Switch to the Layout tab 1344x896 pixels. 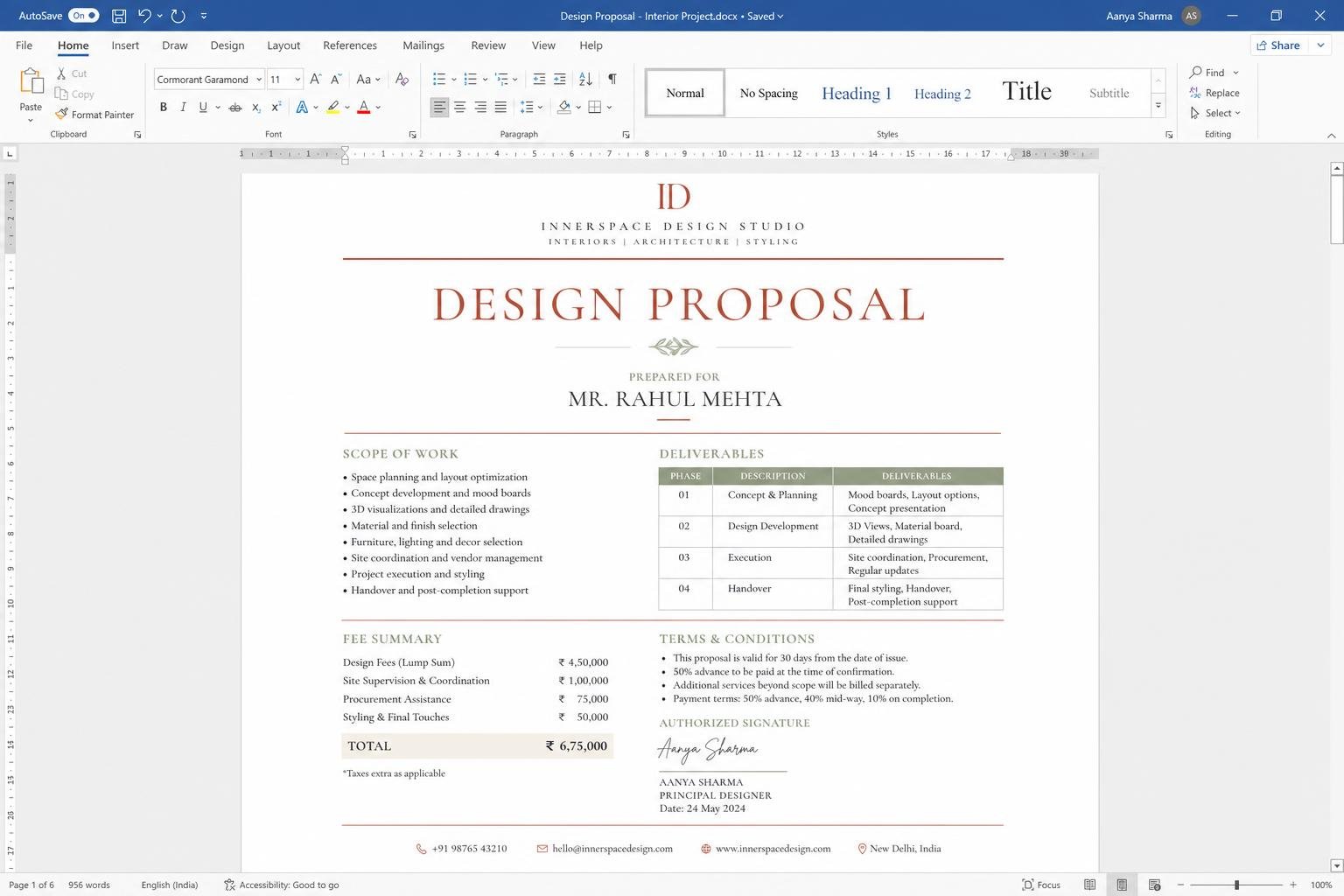[x=283, y=45]
